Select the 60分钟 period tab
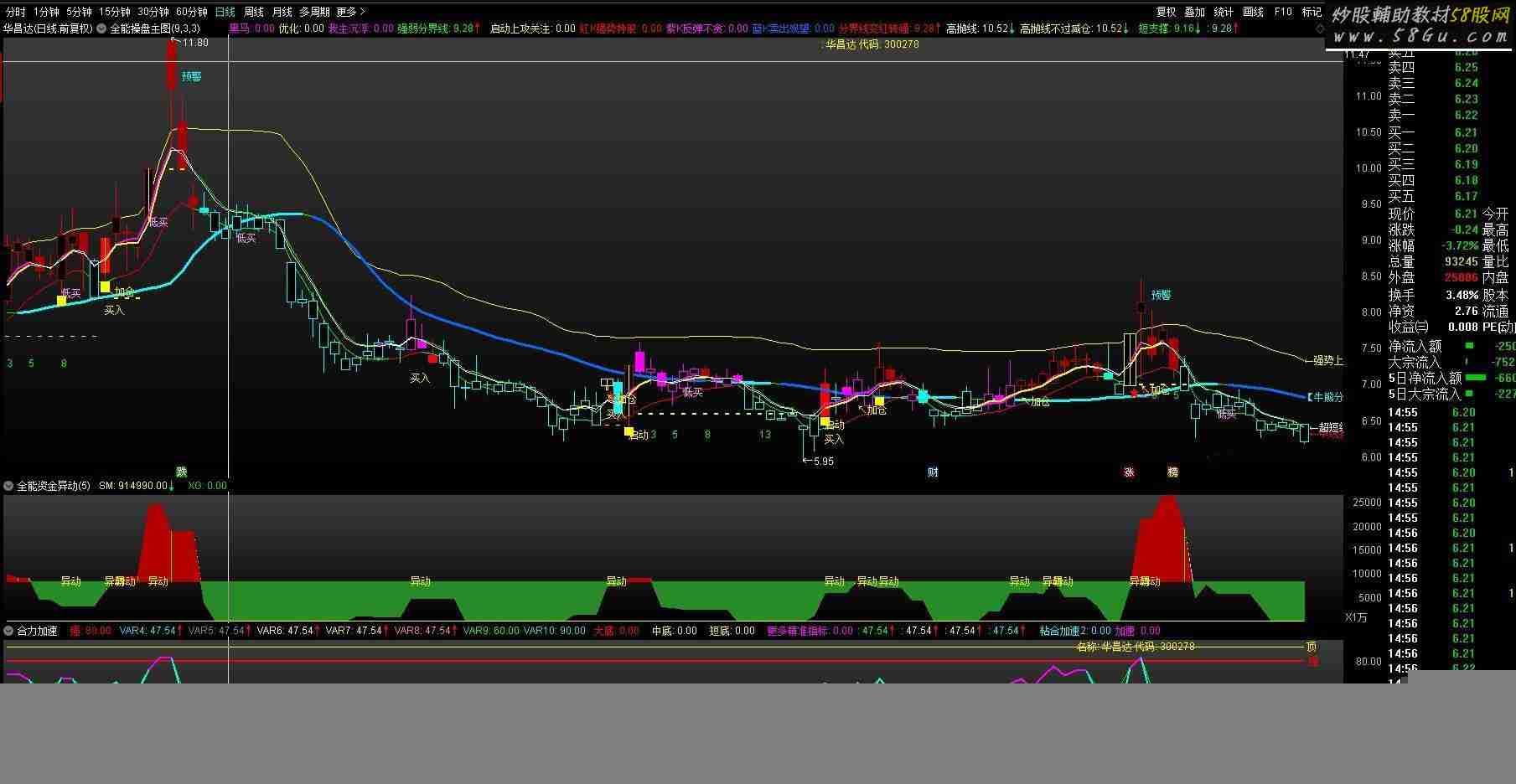The width and height of the screenshot is (1516, 784). coord(191,12)
